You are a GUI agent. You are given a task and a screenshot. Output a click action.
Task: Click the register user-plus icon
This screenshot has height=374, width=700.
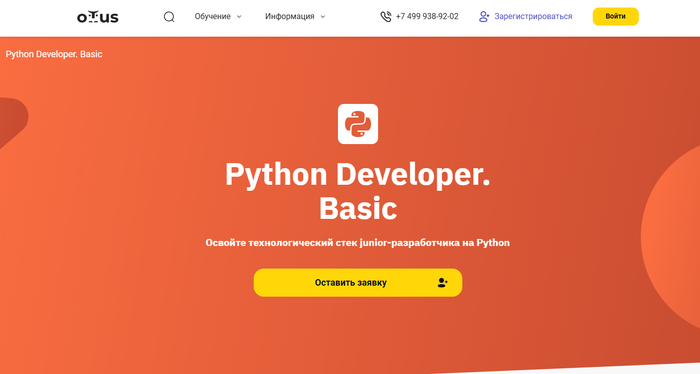tap(484, 17)
